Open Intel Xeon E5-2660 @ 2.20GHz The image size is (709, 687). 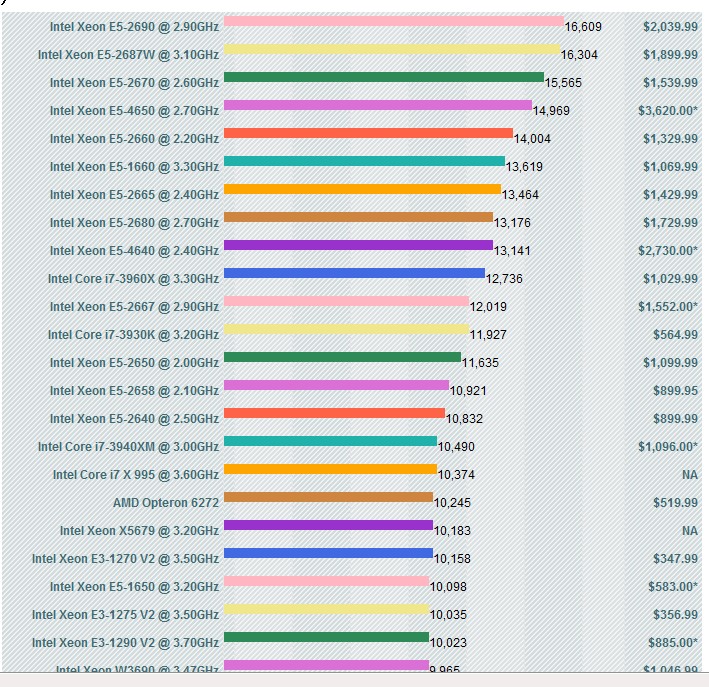[x=134, y=139]
